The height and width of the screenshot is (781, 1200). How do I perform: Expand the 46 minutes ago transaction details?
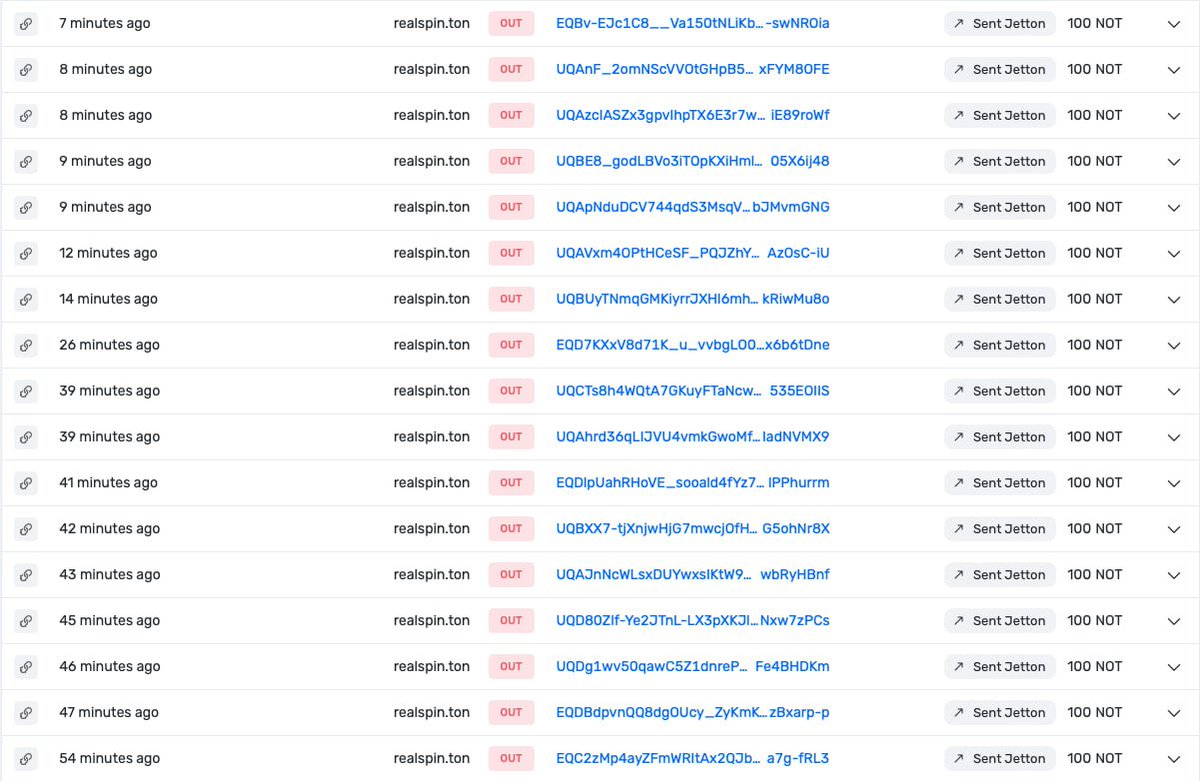click(1174, 667)
